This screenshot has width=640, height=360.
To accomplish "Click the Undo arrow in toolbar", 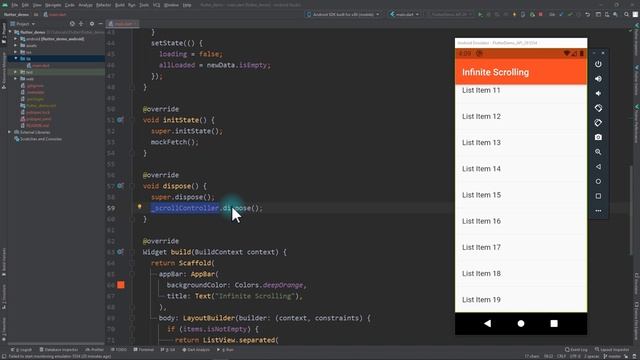I will tap(587, 14).
